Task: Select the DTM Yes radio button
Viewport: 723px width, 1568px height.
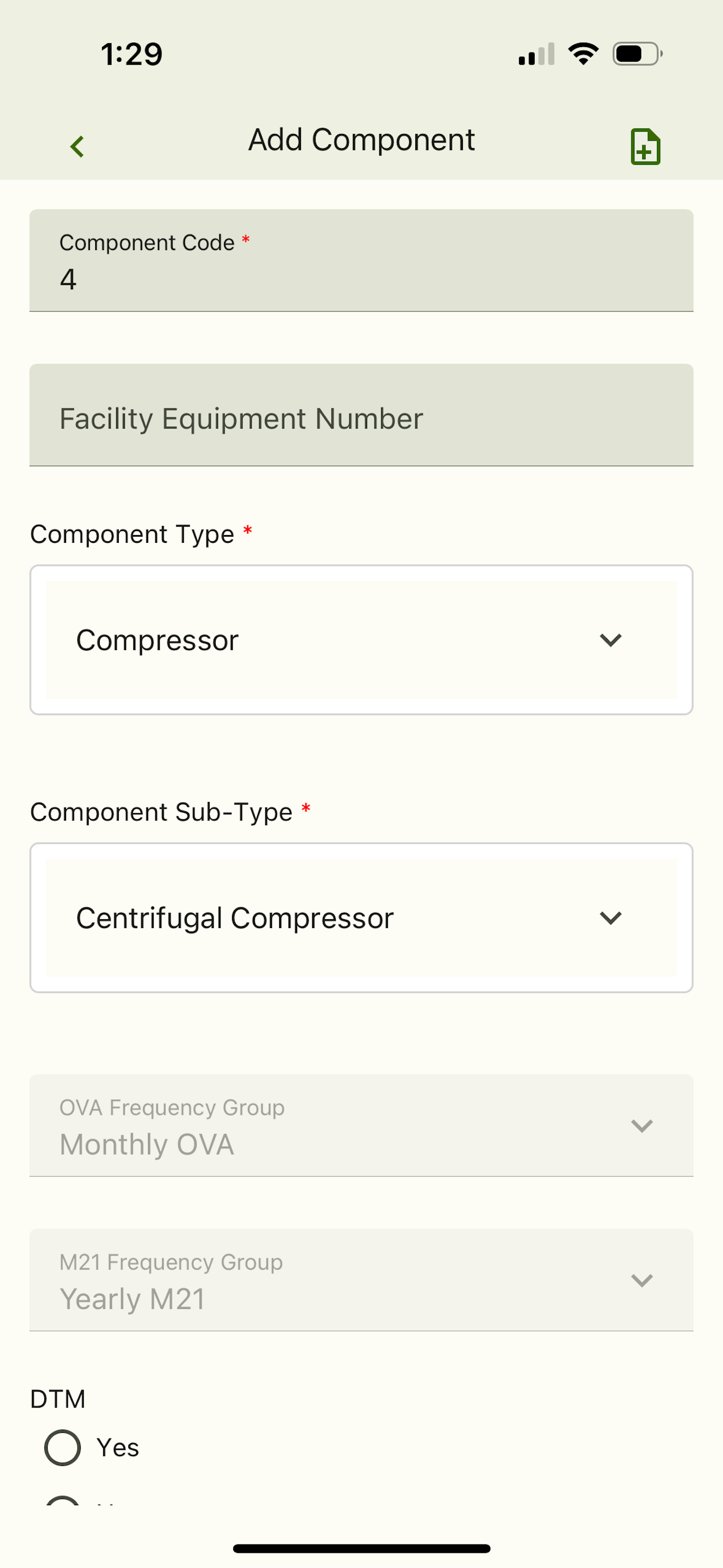Action: [x=63, y=1447]
